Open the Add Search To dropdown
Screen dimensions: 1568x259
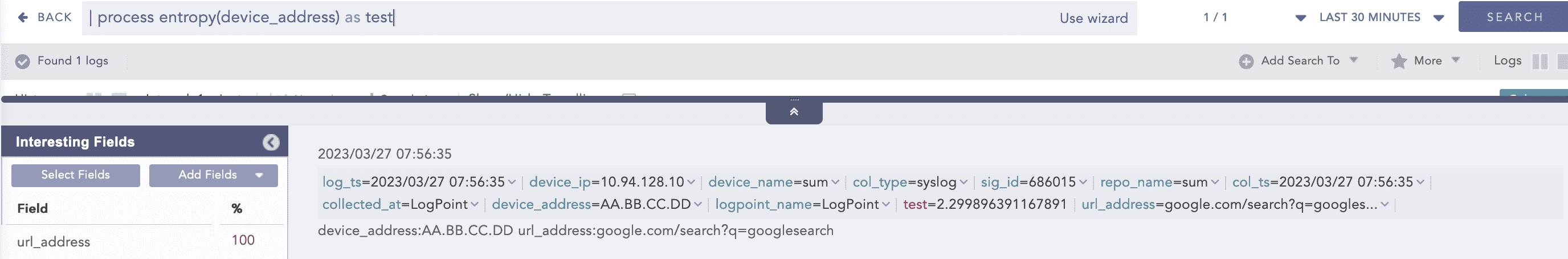[x=1354, y=60]
